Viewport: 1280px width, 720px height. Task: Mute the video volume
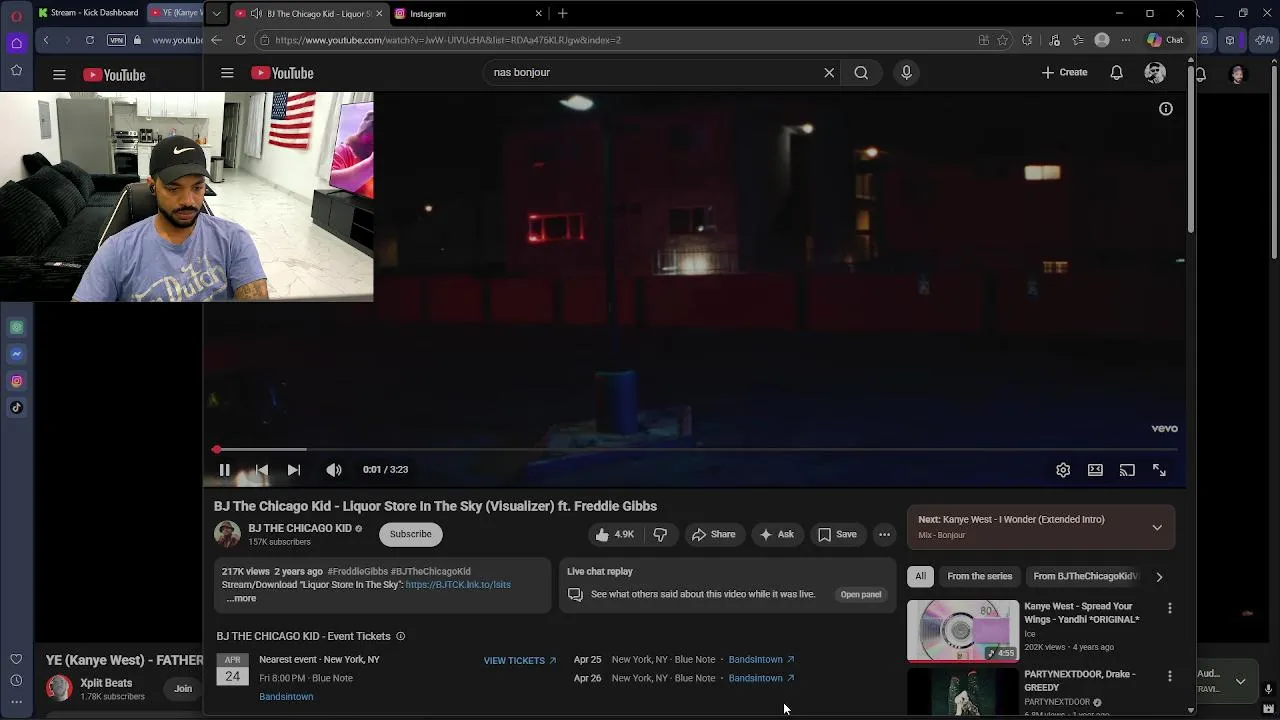click(x=334, y=470)
